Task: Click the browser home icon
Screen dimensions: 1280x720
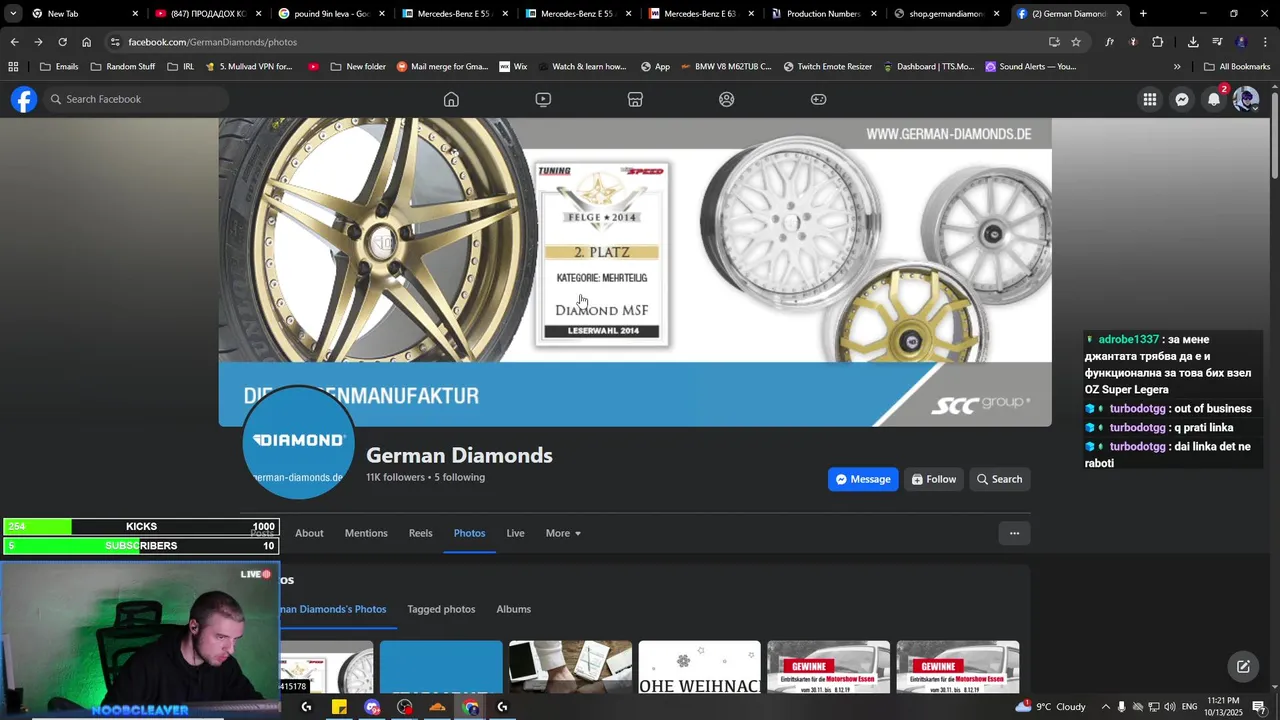Action: [x=86, y=42]
